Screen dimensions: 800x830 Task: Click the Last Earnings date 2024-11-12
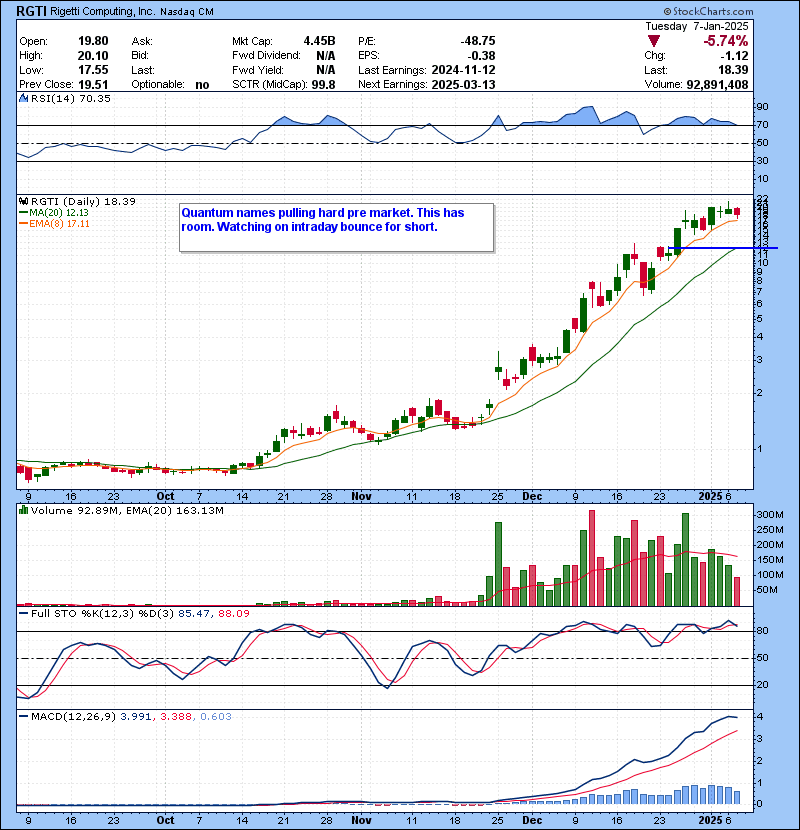click(x=464, y=70)
